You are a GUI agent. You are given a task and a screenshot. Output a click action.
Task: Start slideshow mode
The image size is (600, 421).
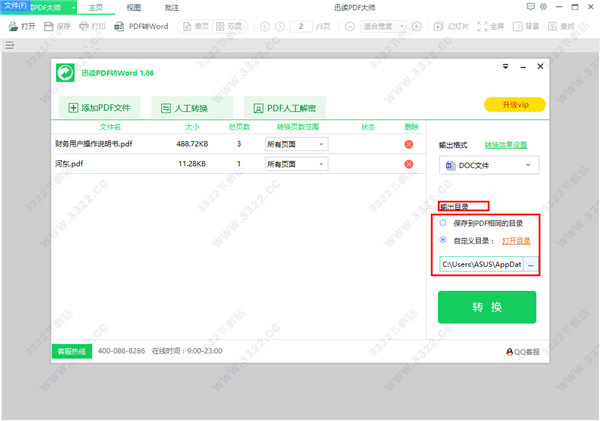coord(451,26)
